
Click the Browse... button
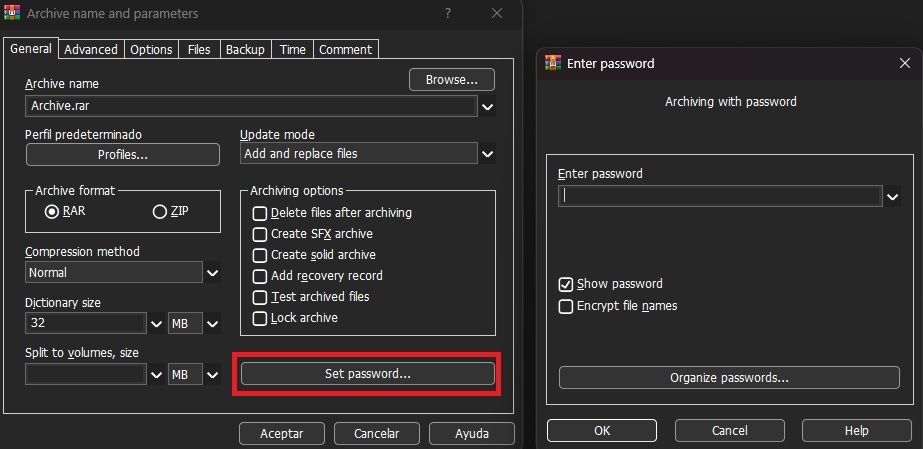(x=451, y=79)
